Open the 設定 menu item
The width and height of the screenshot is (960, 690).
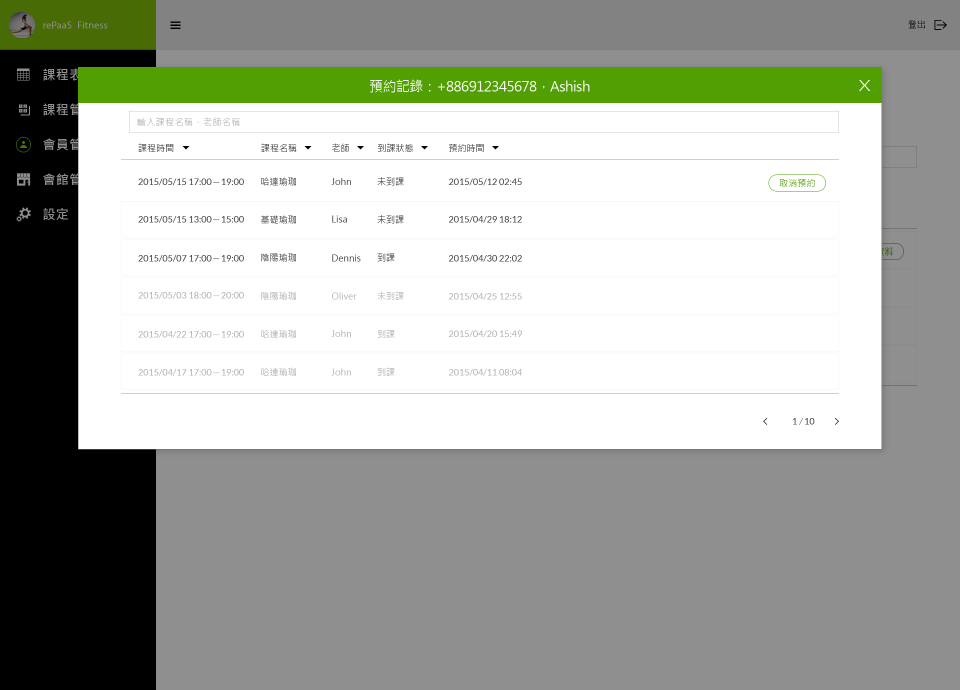55,214
